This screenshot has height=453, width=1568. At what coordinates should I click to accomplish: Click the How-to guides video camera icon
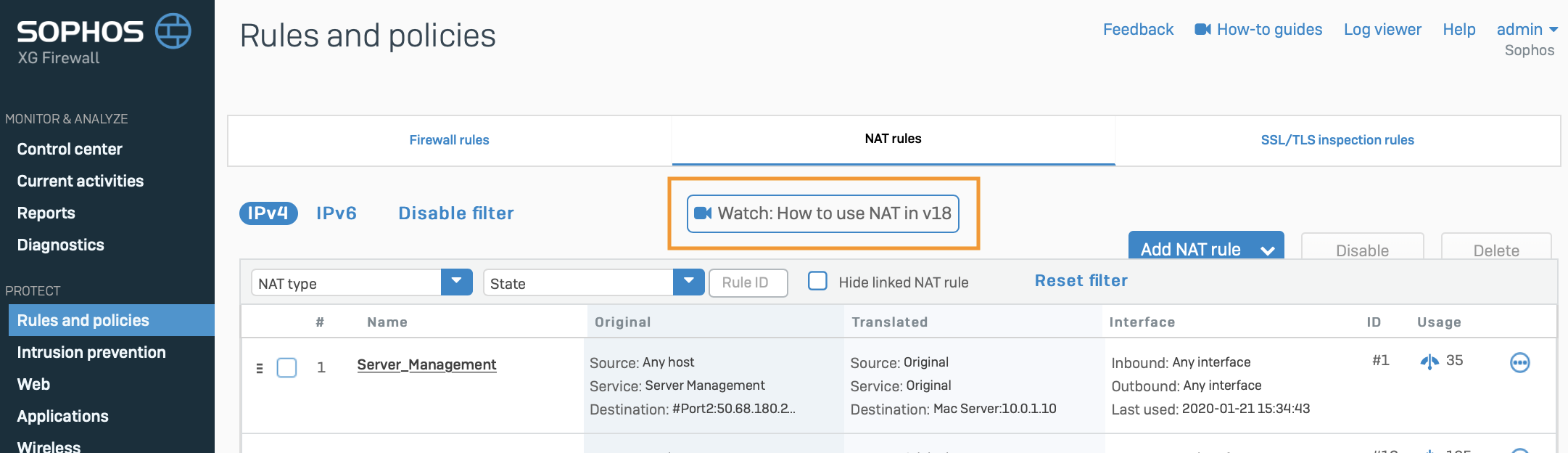click(1202, 30)
